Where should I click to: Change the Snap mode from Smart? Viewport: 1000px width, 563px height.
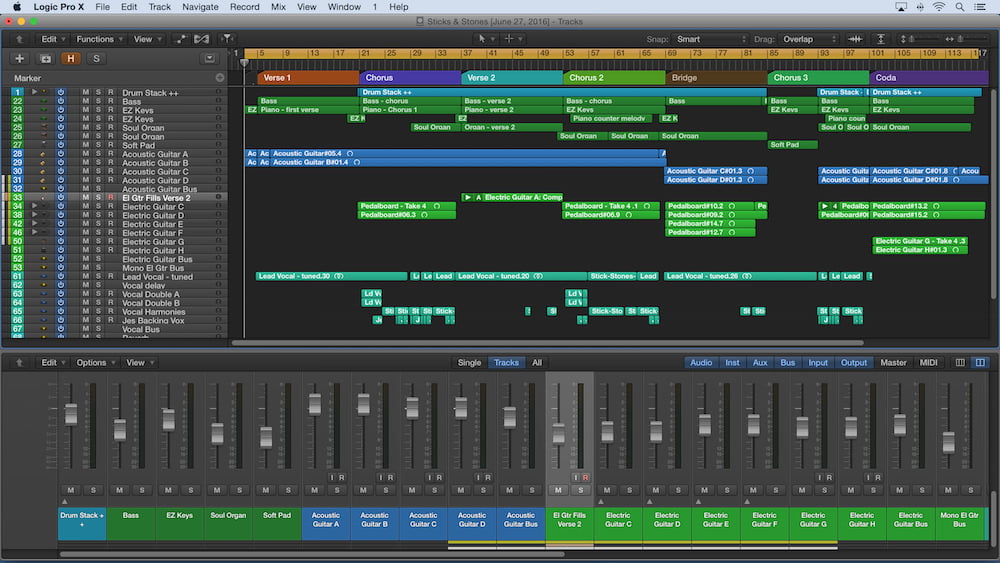coord(710,39)
